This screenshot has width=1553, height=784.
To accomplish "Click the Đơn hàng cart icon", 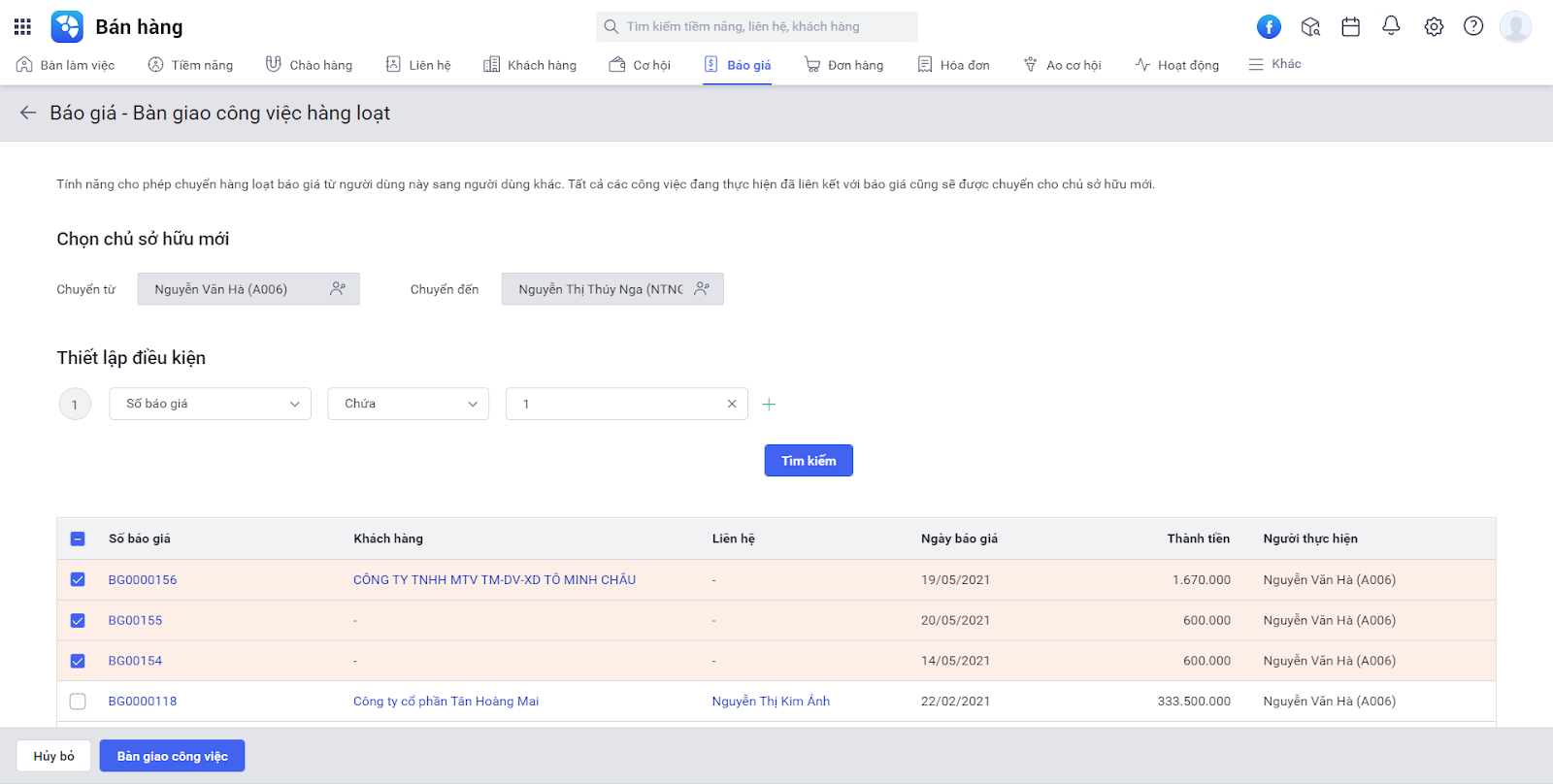I will click(x=812, y=65).
